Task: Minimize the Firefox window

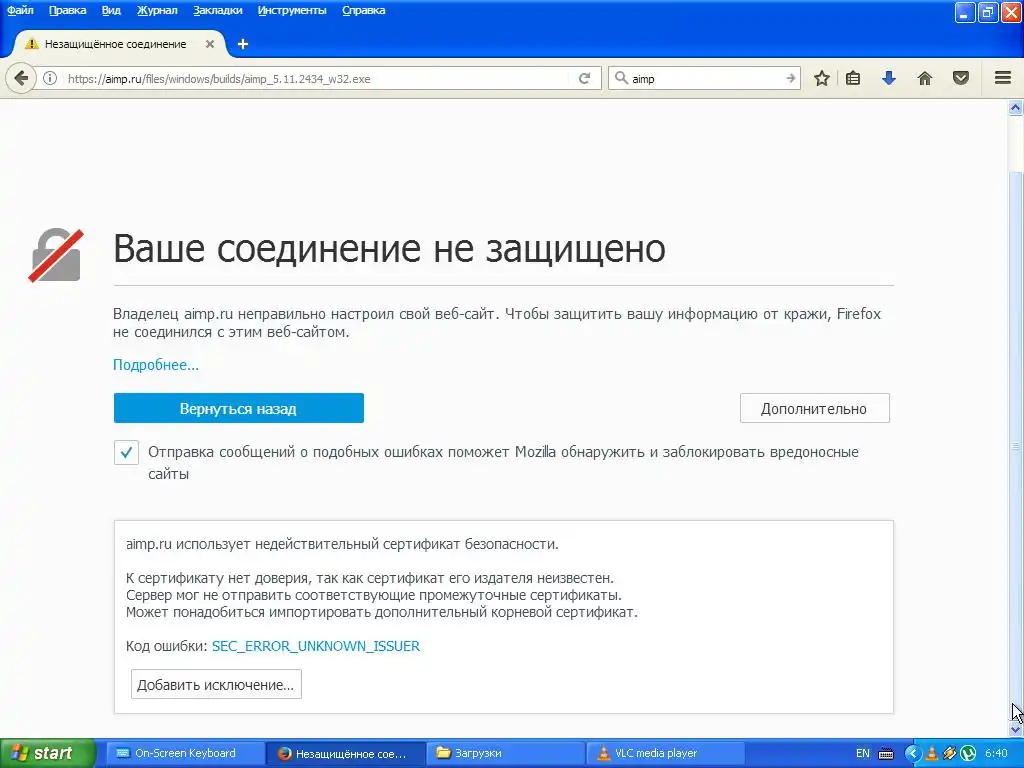Action: coord(965,12)
